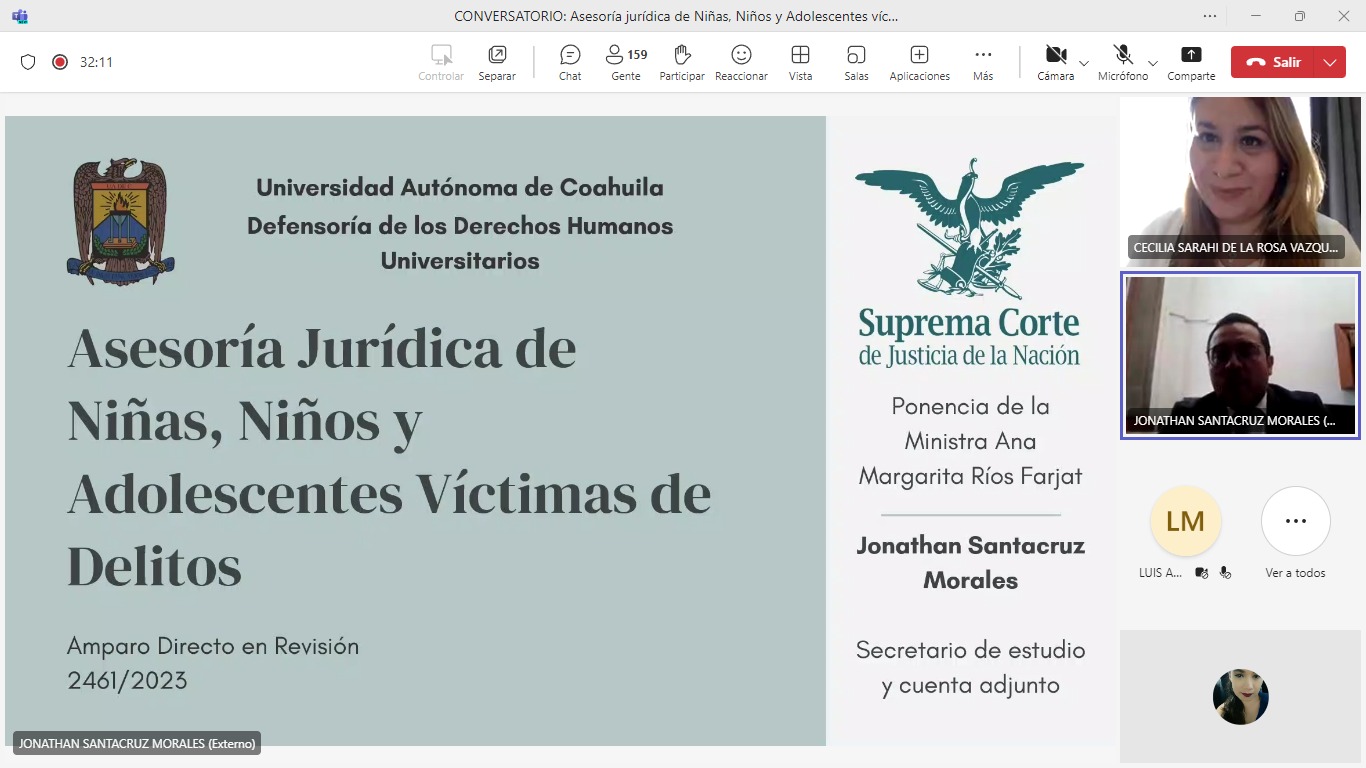The image size is (1366, 768).
Task: Open the dropdown arrow next to Salir
Action: click(1330, 62)
